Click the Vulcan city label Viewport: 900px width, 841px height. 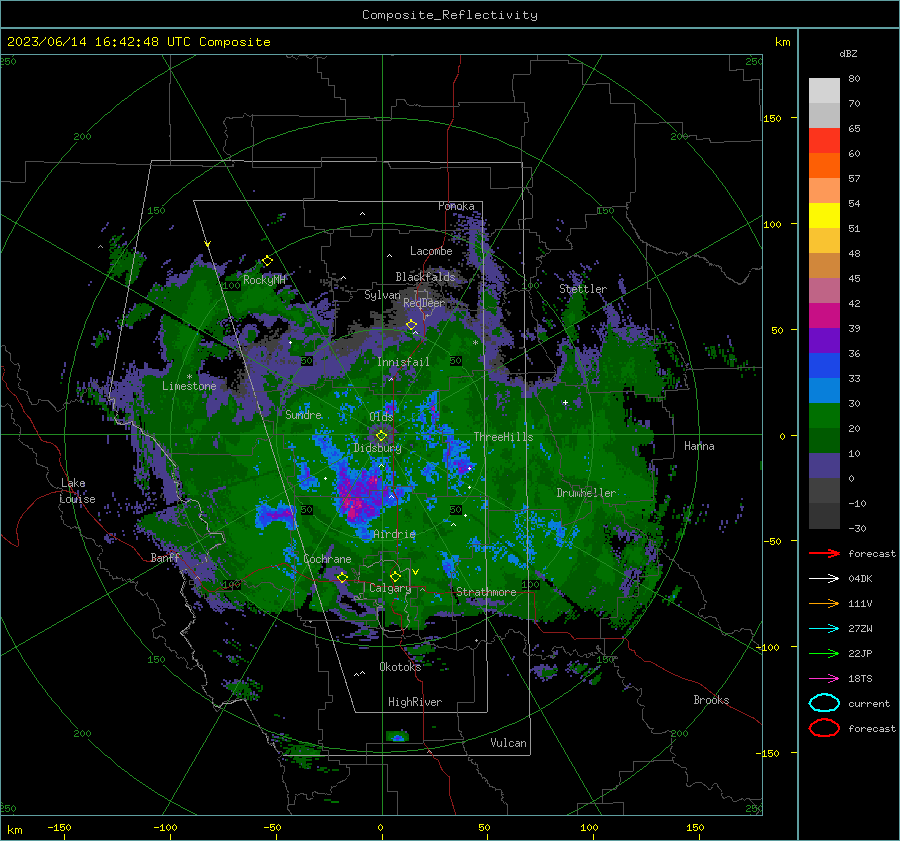click(x=508, y=743)
